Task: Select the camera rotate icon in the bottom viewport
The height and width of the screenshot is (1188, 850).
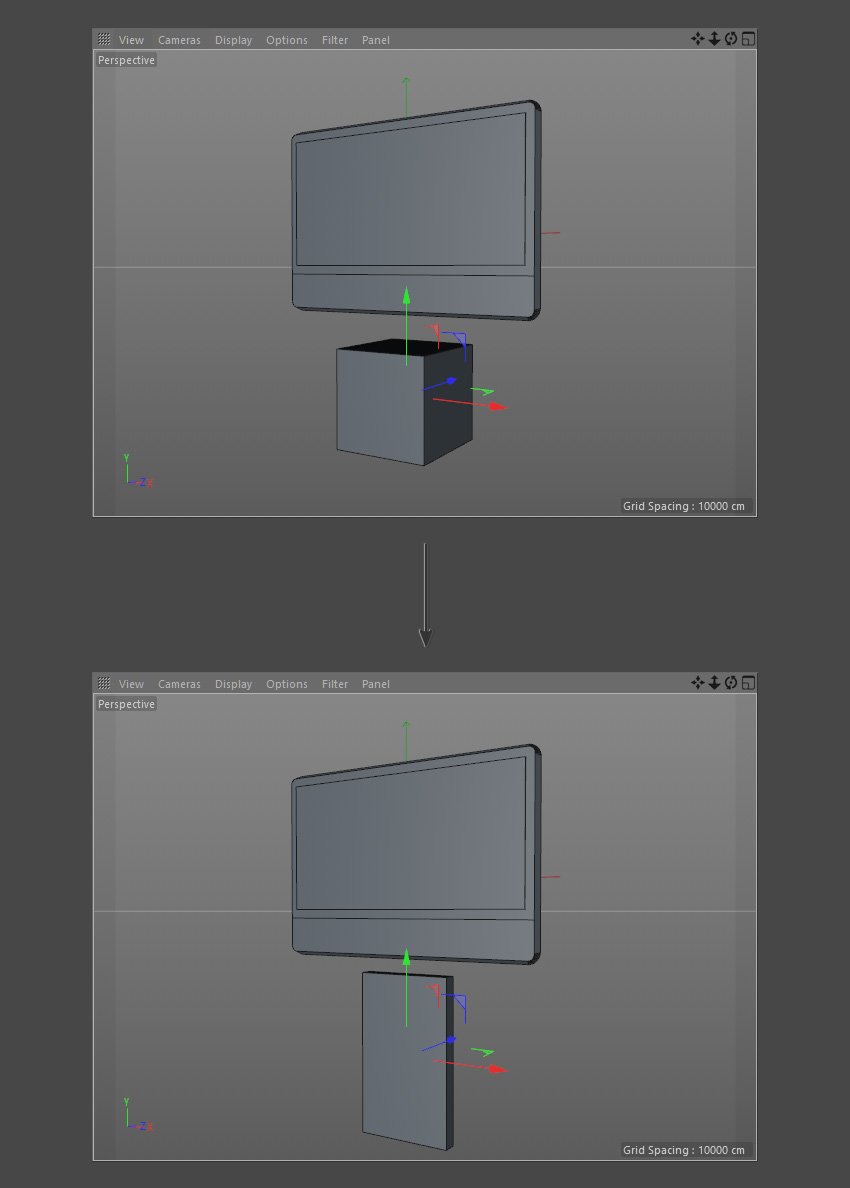Action: [x=731, y=684]
